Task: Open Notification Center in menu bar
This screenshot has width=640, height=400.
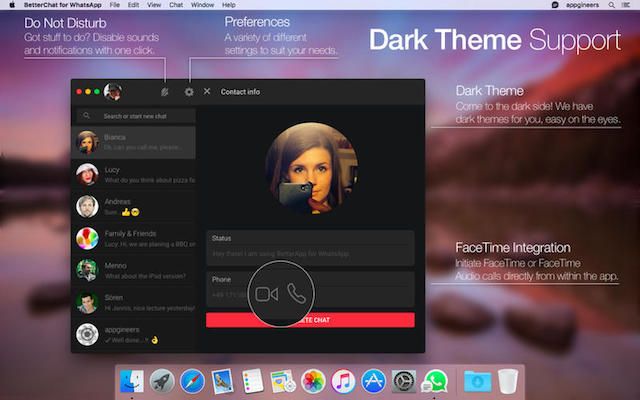Action: click(x=626, y=5)
